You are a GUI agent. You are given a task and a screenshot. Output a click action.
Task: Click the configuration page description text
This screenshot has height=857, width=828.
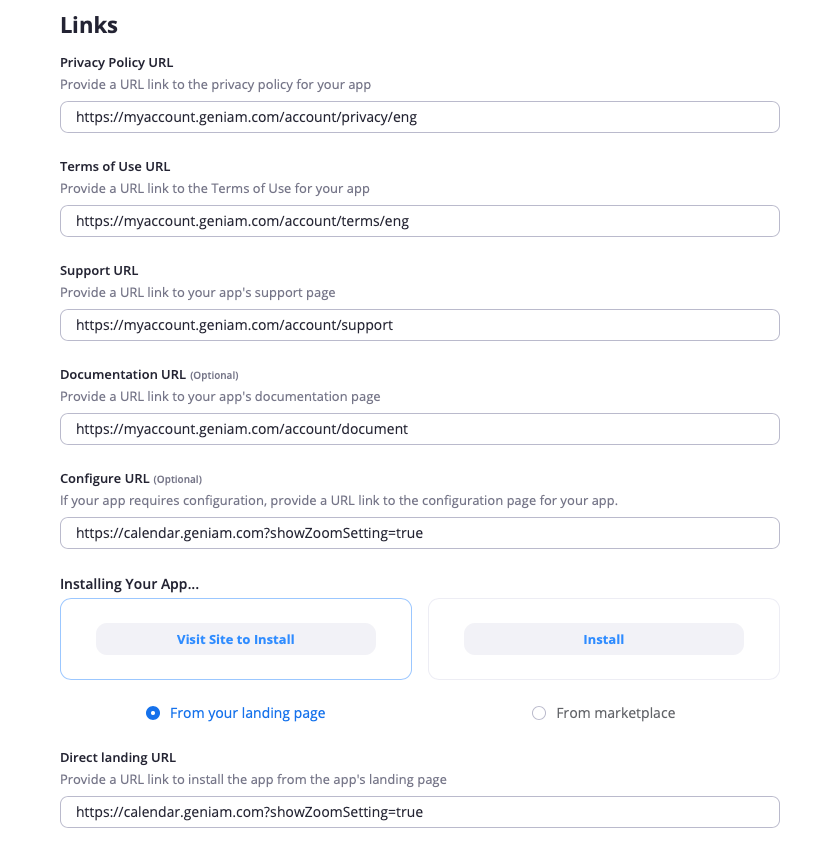338,501
